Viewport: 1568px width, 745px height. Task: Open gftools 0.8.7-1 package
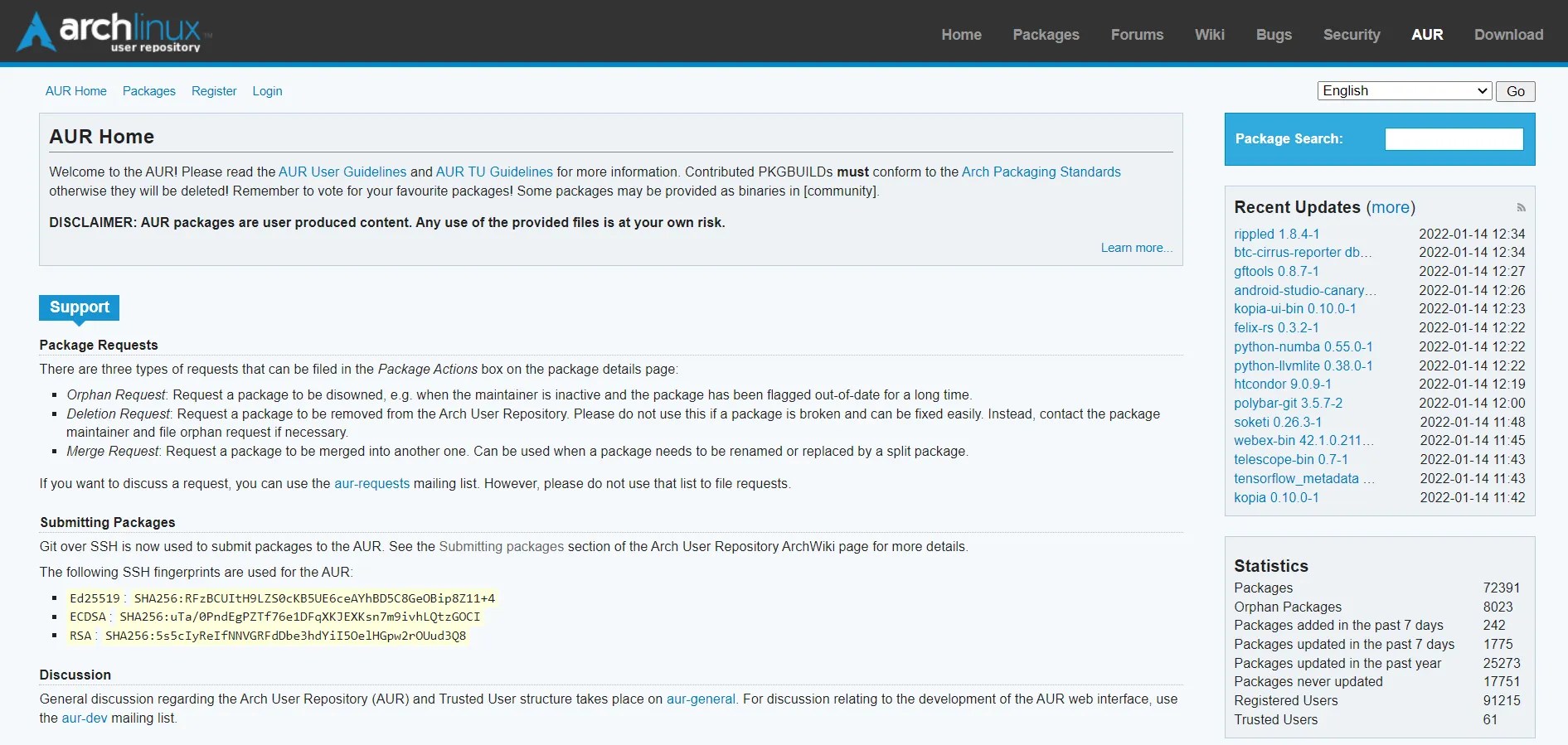1276,272
